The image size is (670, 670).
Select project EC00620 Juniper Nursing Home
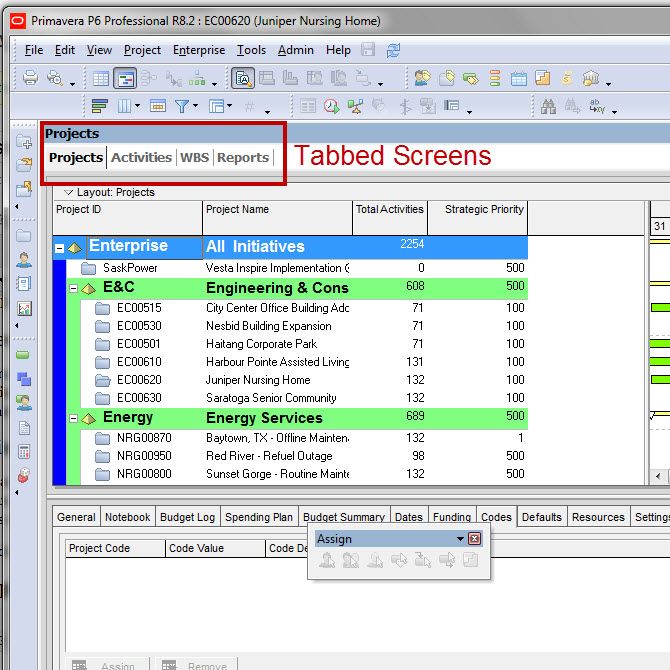pos(291,380)
